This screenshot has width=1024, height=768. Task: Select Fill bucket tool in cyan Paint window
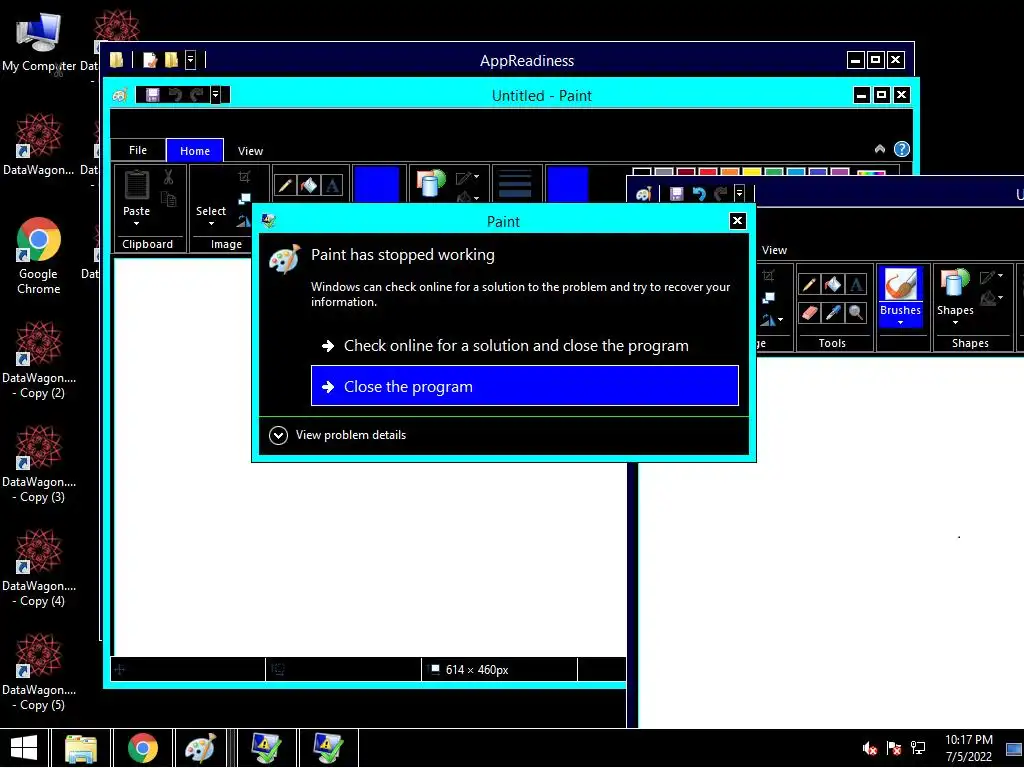tap(308, 185)
